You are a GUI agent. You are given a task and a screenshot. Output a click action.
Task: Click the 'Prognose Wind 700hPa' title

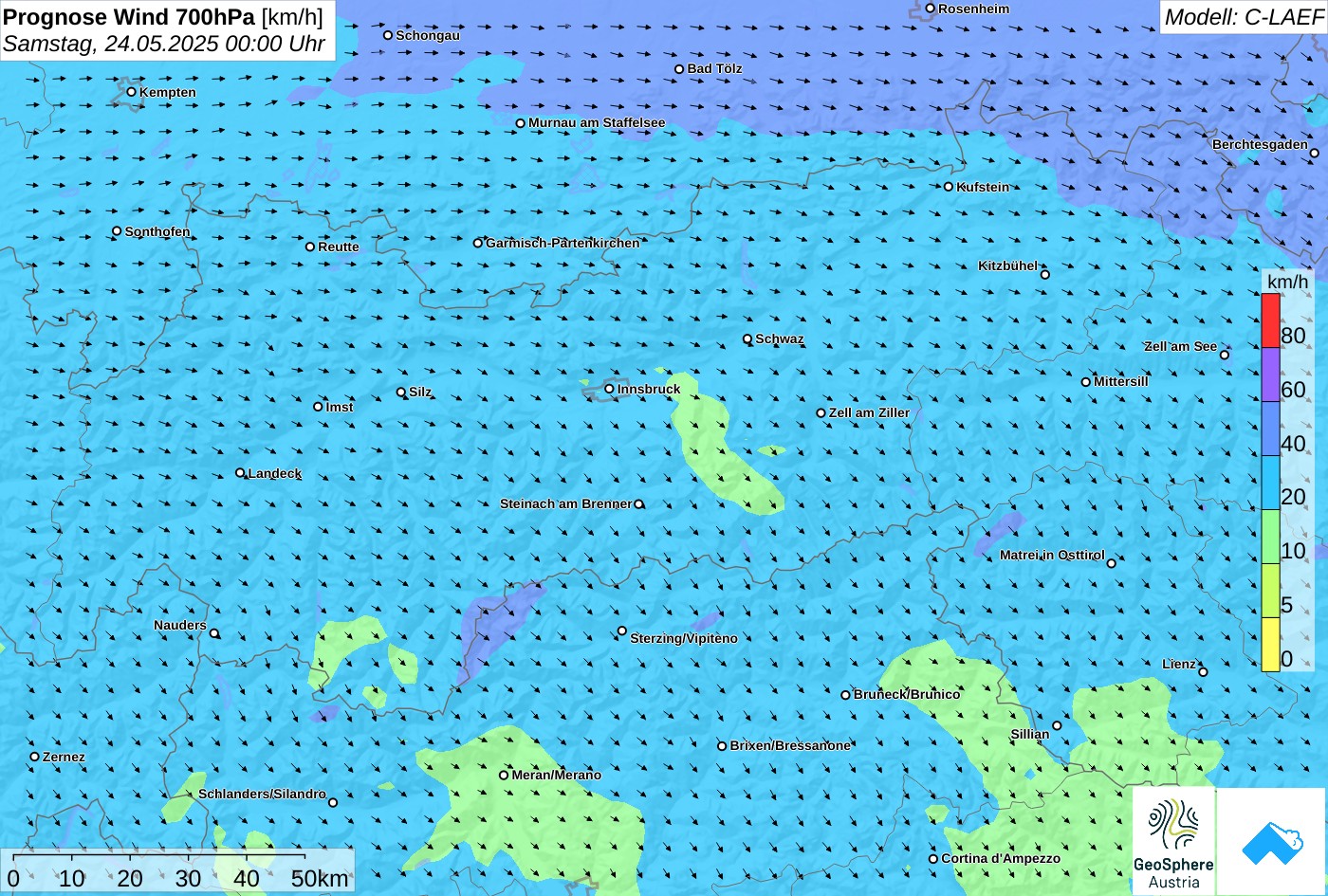(x=129, y=16)
